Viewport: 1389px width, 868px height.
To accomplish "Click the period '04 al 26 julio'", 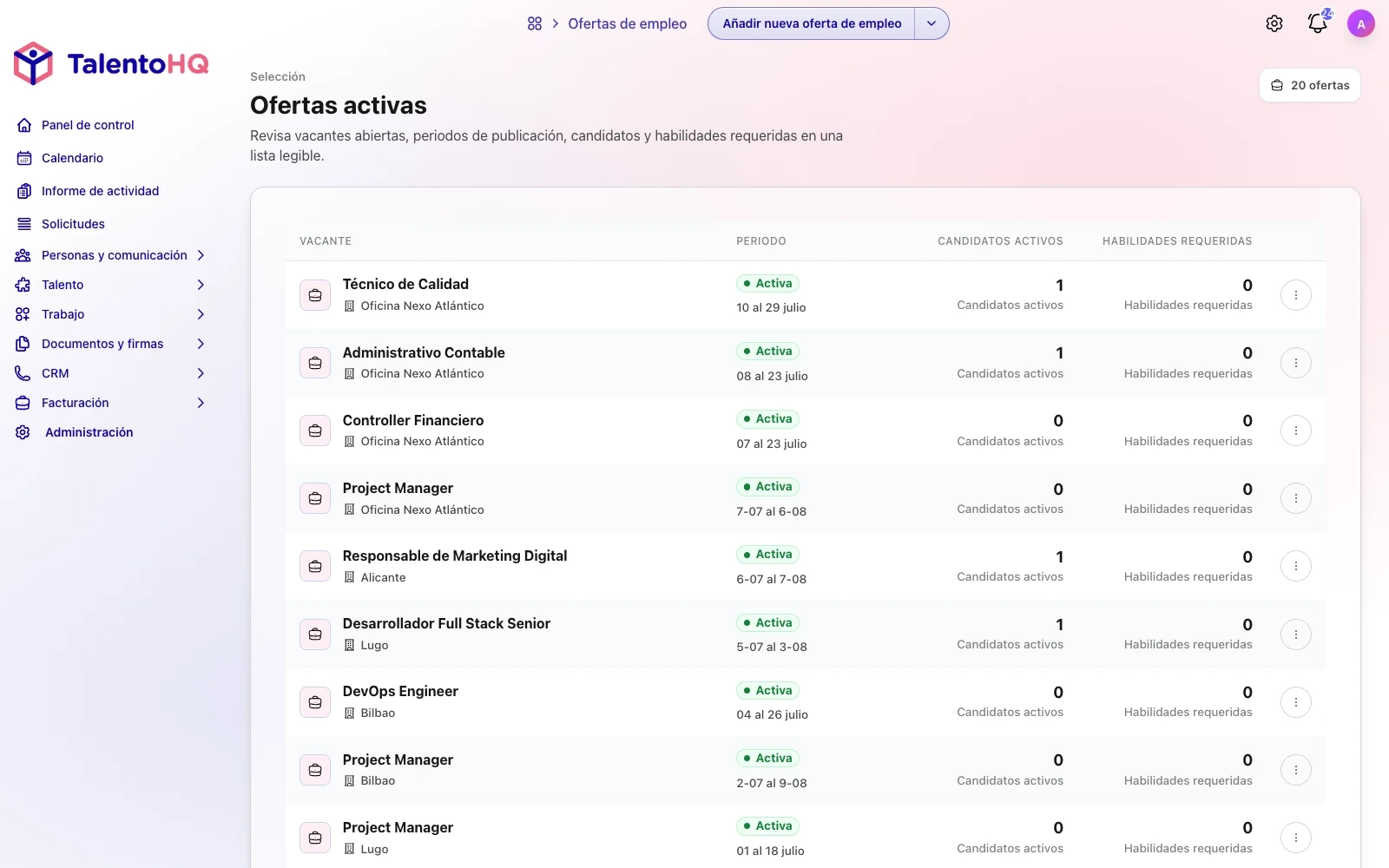I will coord(772,714).
